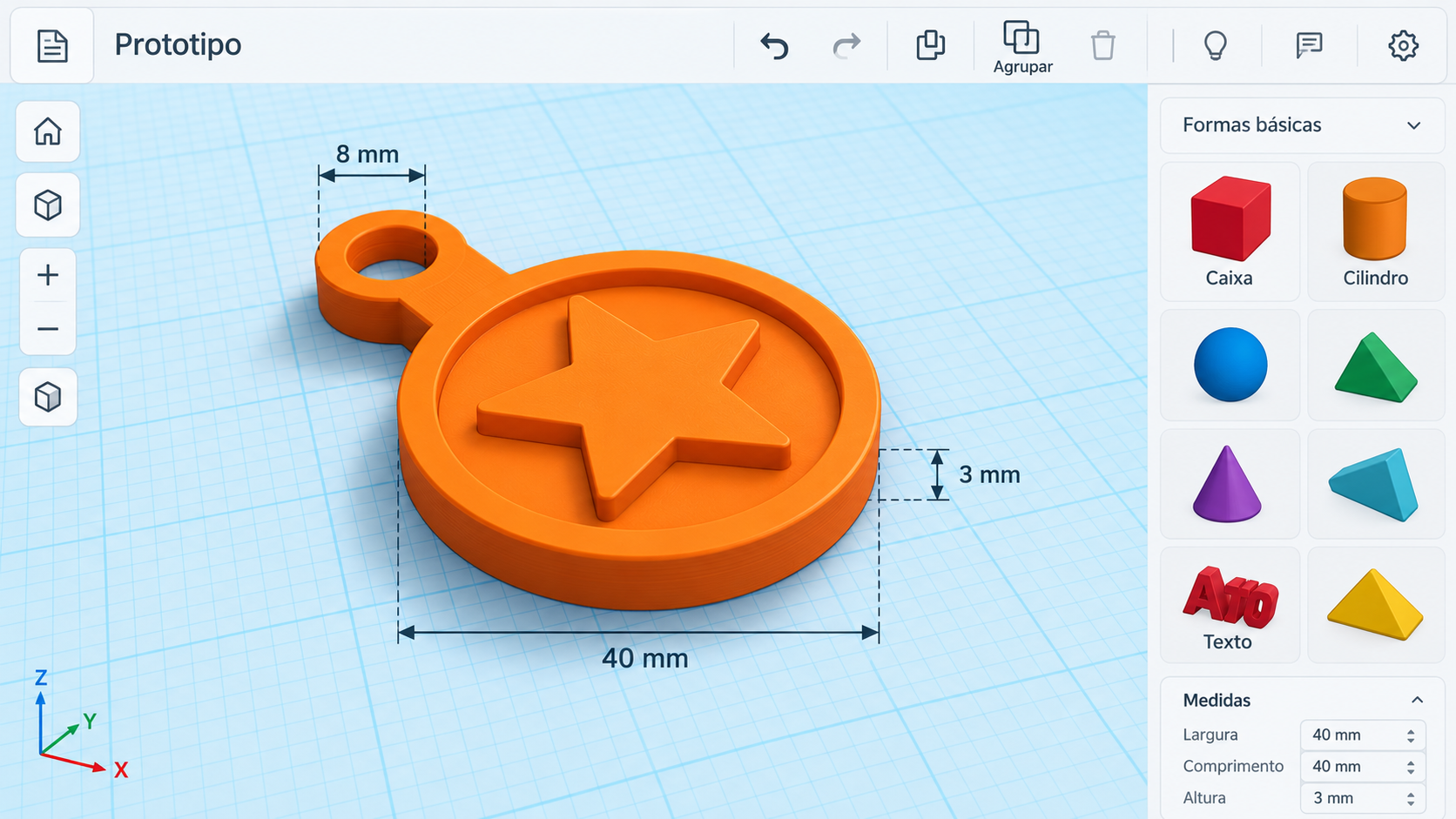Click the Comprimento value field
Screen dimensions: 1456x819
pyautogui.click(x=1362, y=767)
